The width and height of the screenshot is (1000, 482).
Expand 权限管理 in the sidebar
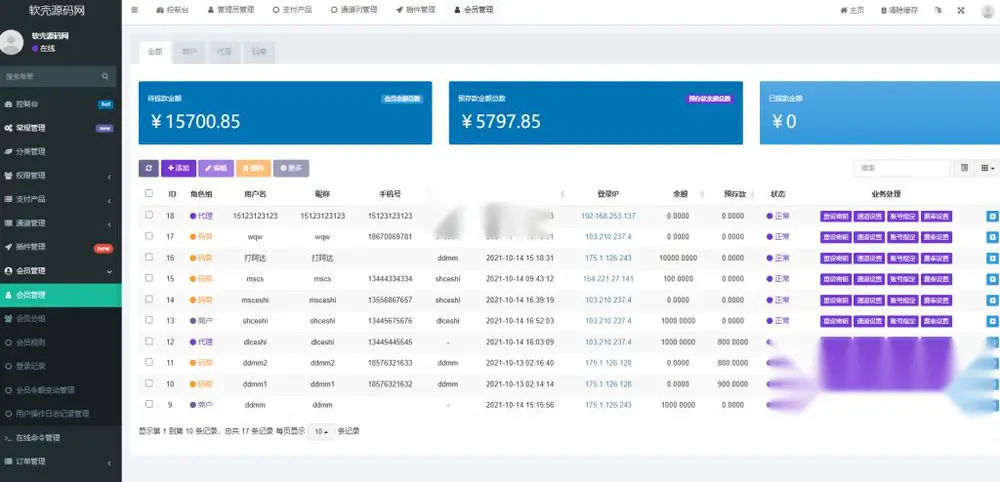pos(61,175)
